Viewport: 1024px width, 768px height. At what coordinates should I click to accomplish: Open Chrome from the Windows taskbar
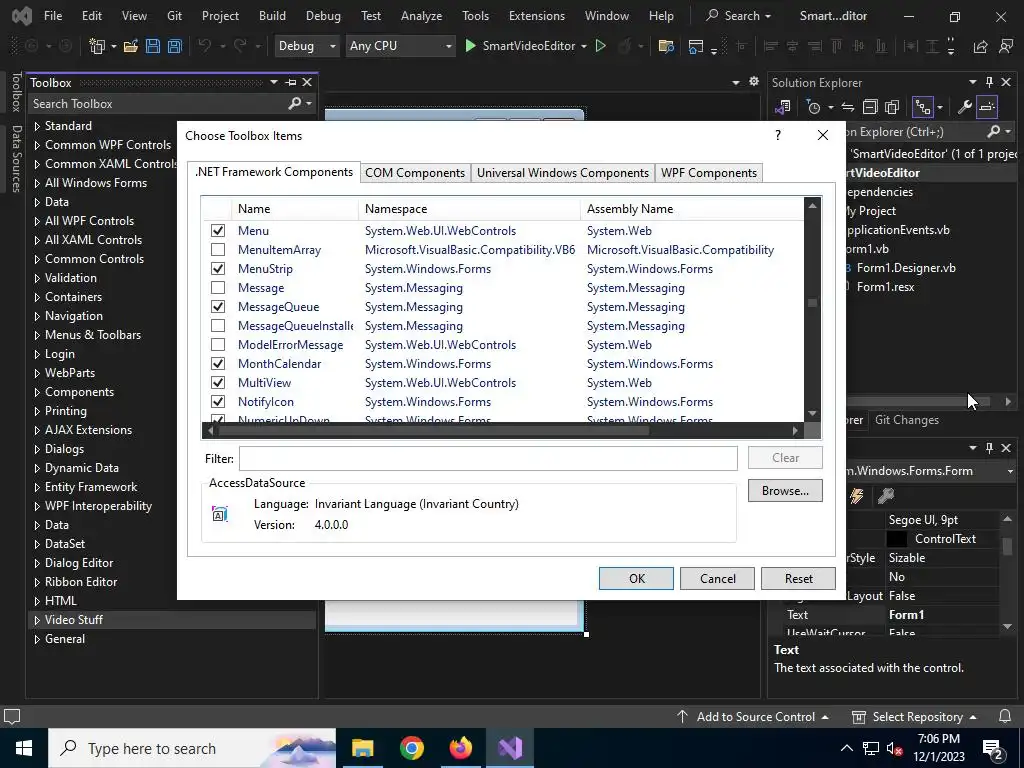[411, 748]
